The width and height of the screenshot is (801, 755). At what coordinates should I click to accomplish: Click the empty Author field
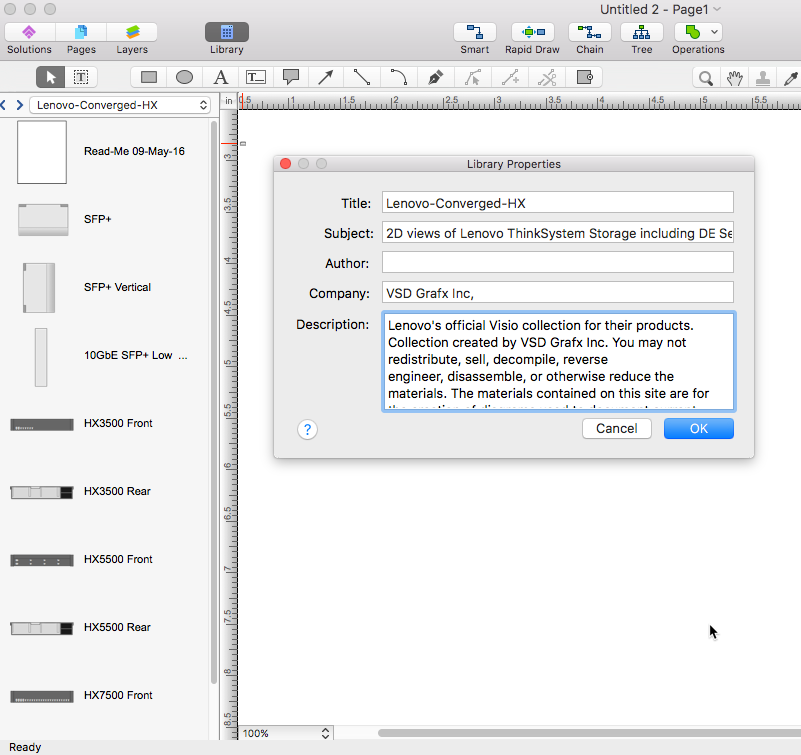557,263
